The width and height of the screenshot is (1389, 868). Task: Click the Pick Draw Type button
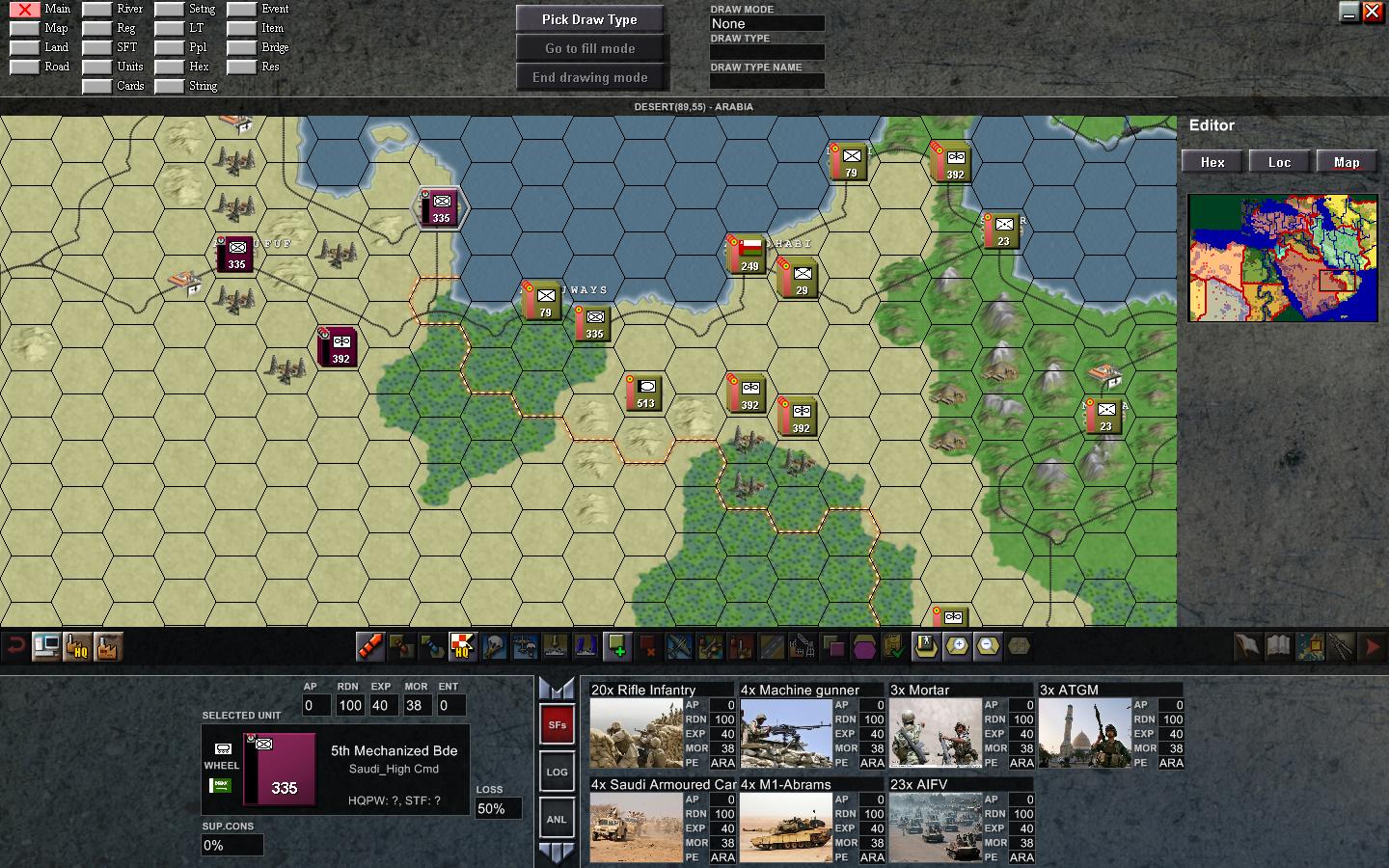point(589,19)
